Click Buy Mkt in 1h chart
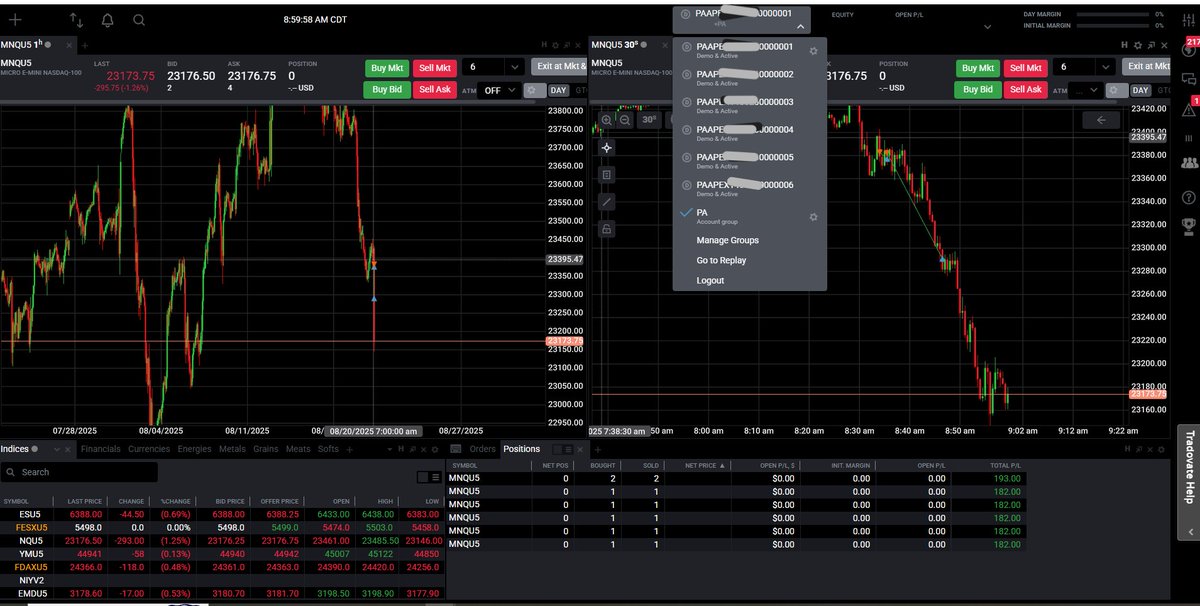1200x606 pixels. click(386, 67)
